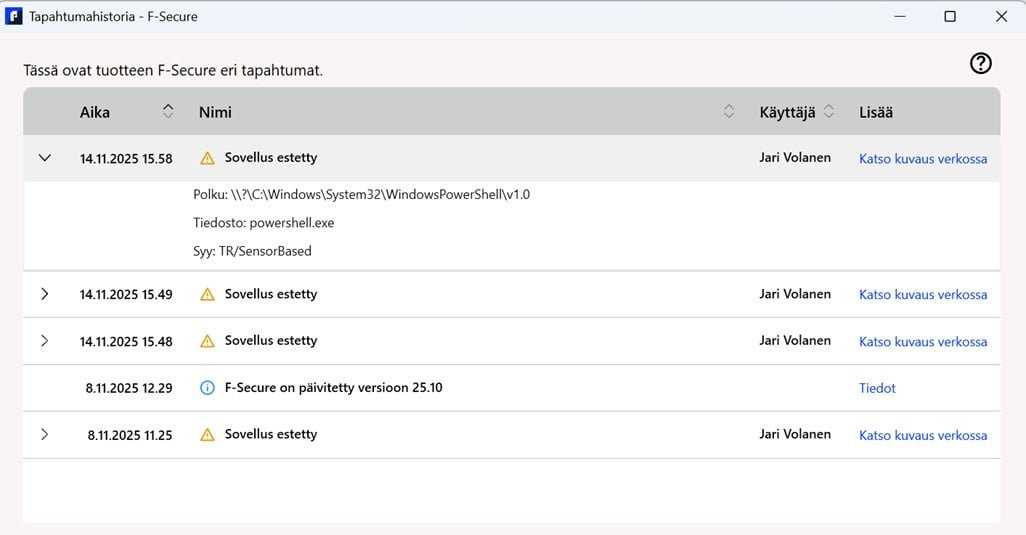Open Katso kuvaus verkossa for 15.58 event
The width and height of the screenshot is (1026, 535).
tap(923, 159)
